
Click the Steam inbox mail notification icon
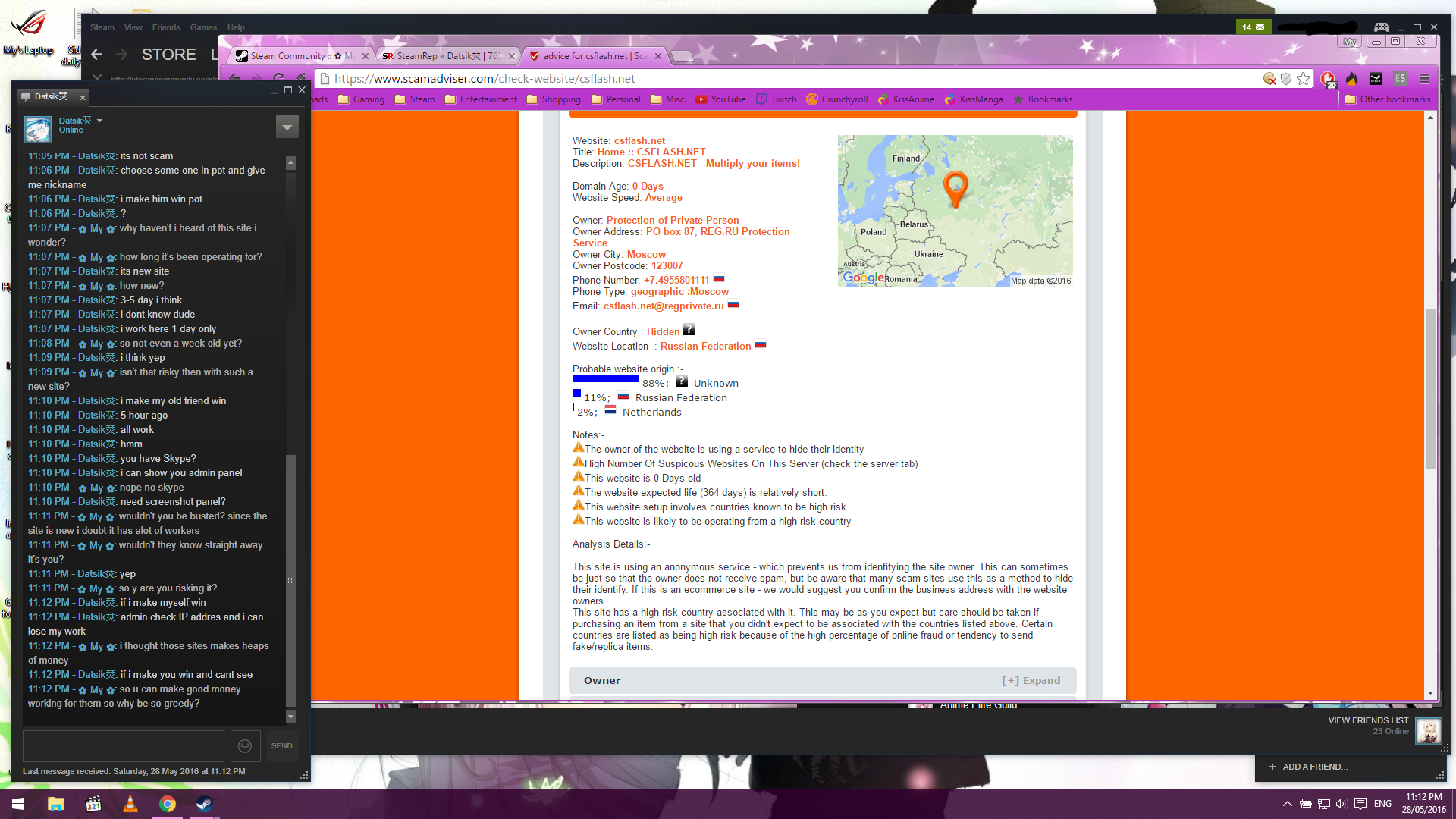pyautogui.click(x=1253, y=27)
